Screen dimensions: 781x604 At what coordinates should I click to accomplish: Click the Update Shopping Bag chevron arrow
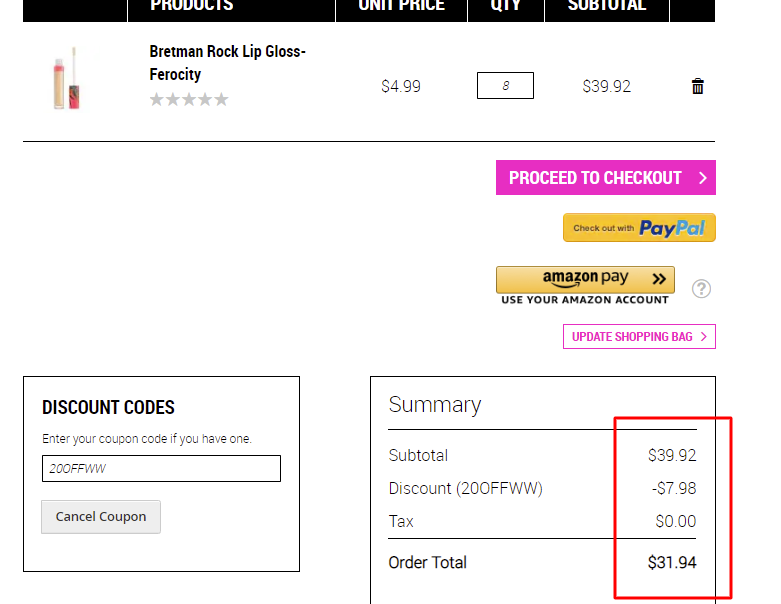pos(703,337)
